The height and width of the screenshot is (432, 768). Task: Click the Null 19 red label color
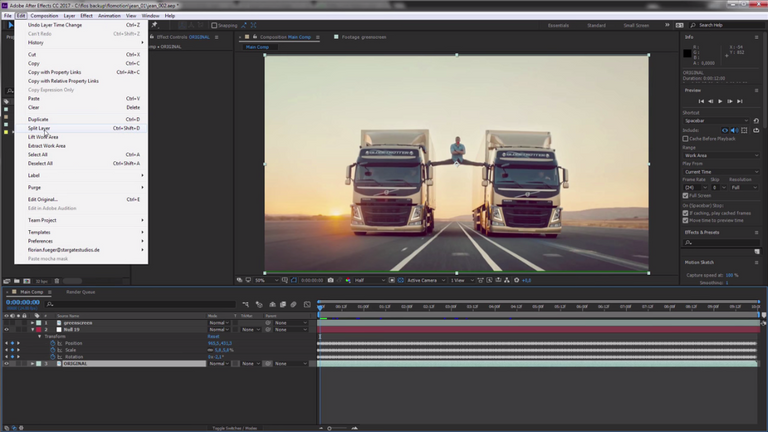click(x=39, y=330)
